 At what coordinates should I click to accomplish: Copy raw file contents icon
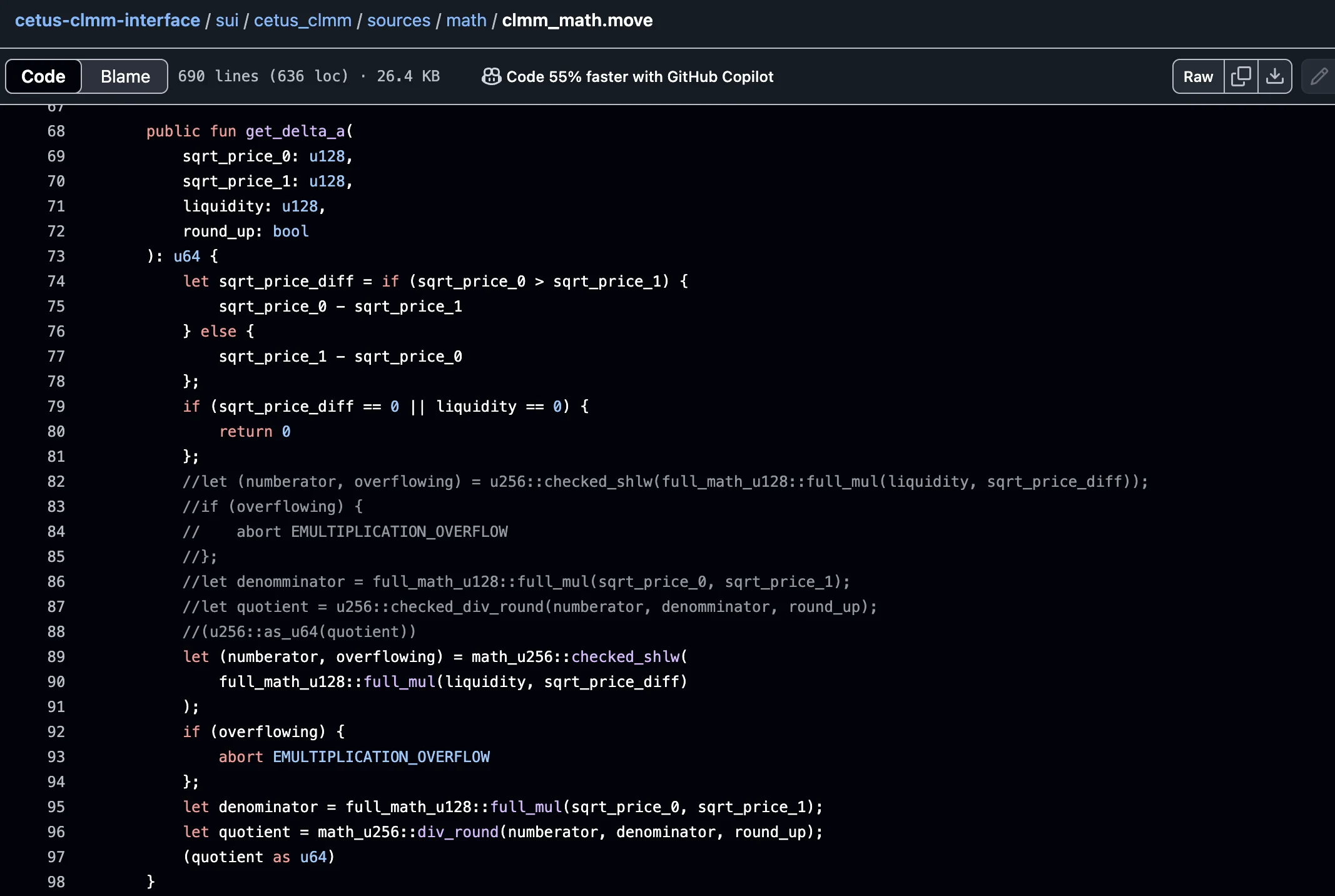coord(1241,76)
